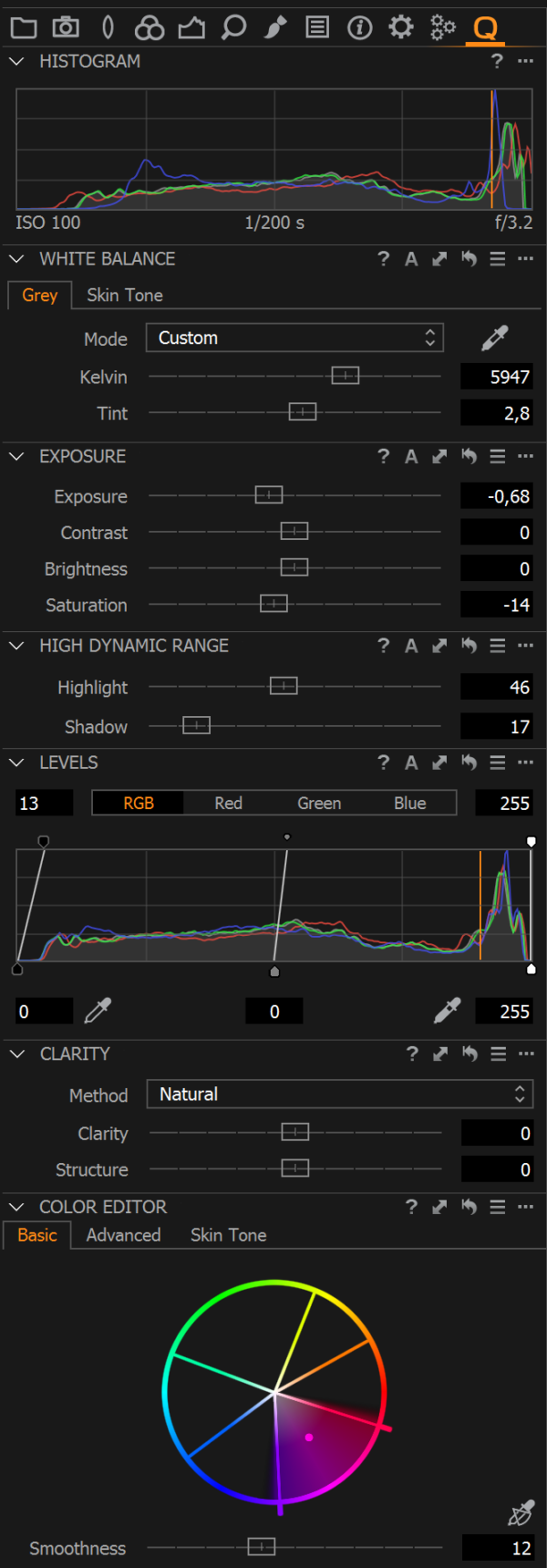This screenshot has height=1568, width=547.
Task: Open the Capture tool tab camera icon
Action: coord(66,27)
